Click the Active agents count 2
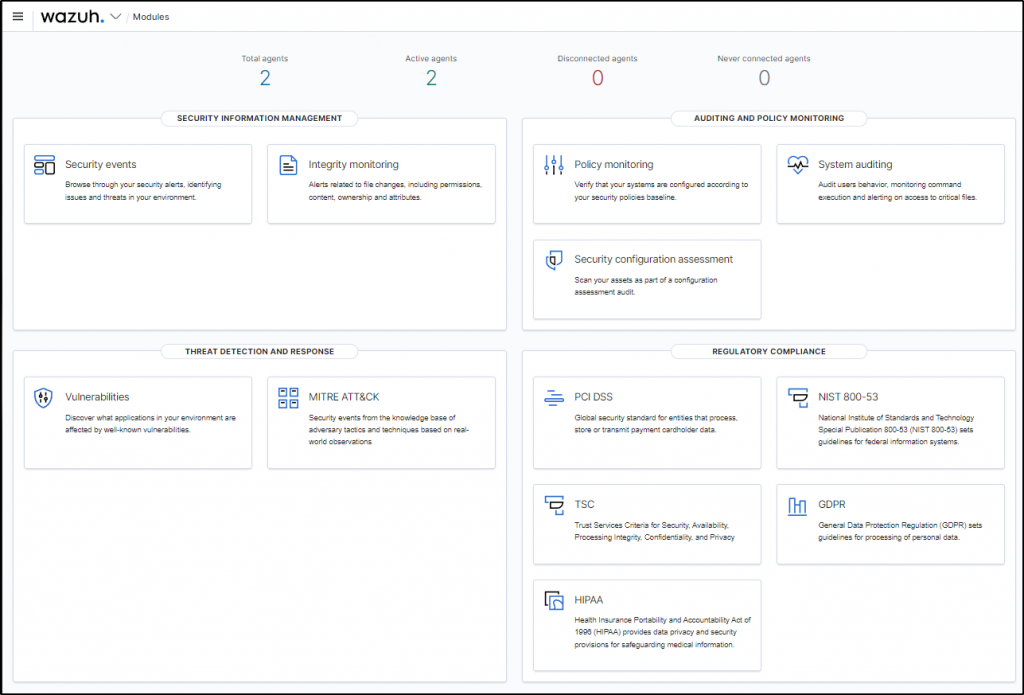Screen dimensions: 1024x695 [x=431, y=78]
